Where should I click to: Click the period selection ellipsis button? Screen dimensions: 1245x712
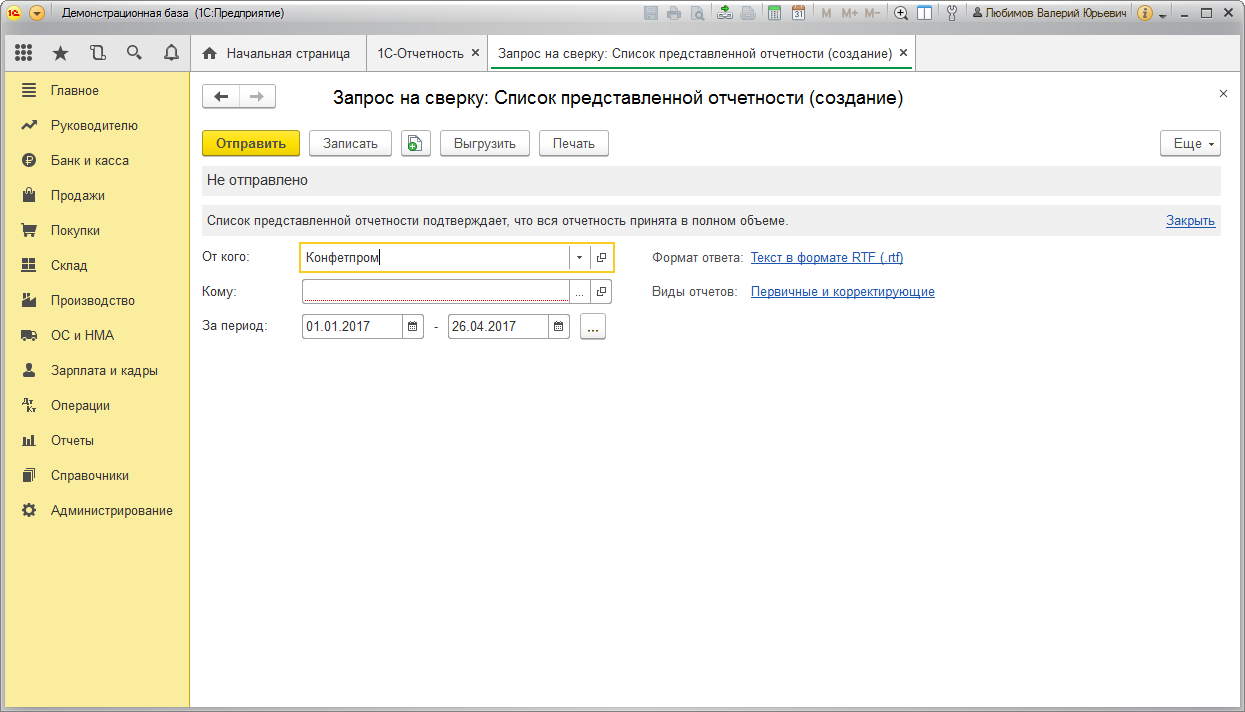[593, 327]
